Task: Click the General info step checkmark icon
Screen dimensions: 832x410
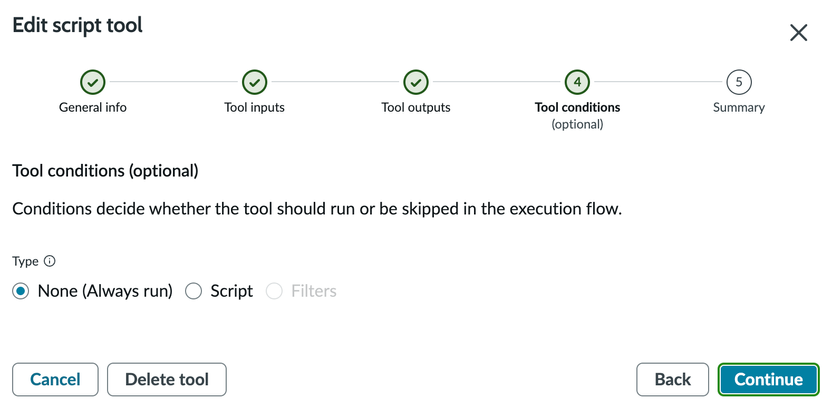Action: (93, 82)
